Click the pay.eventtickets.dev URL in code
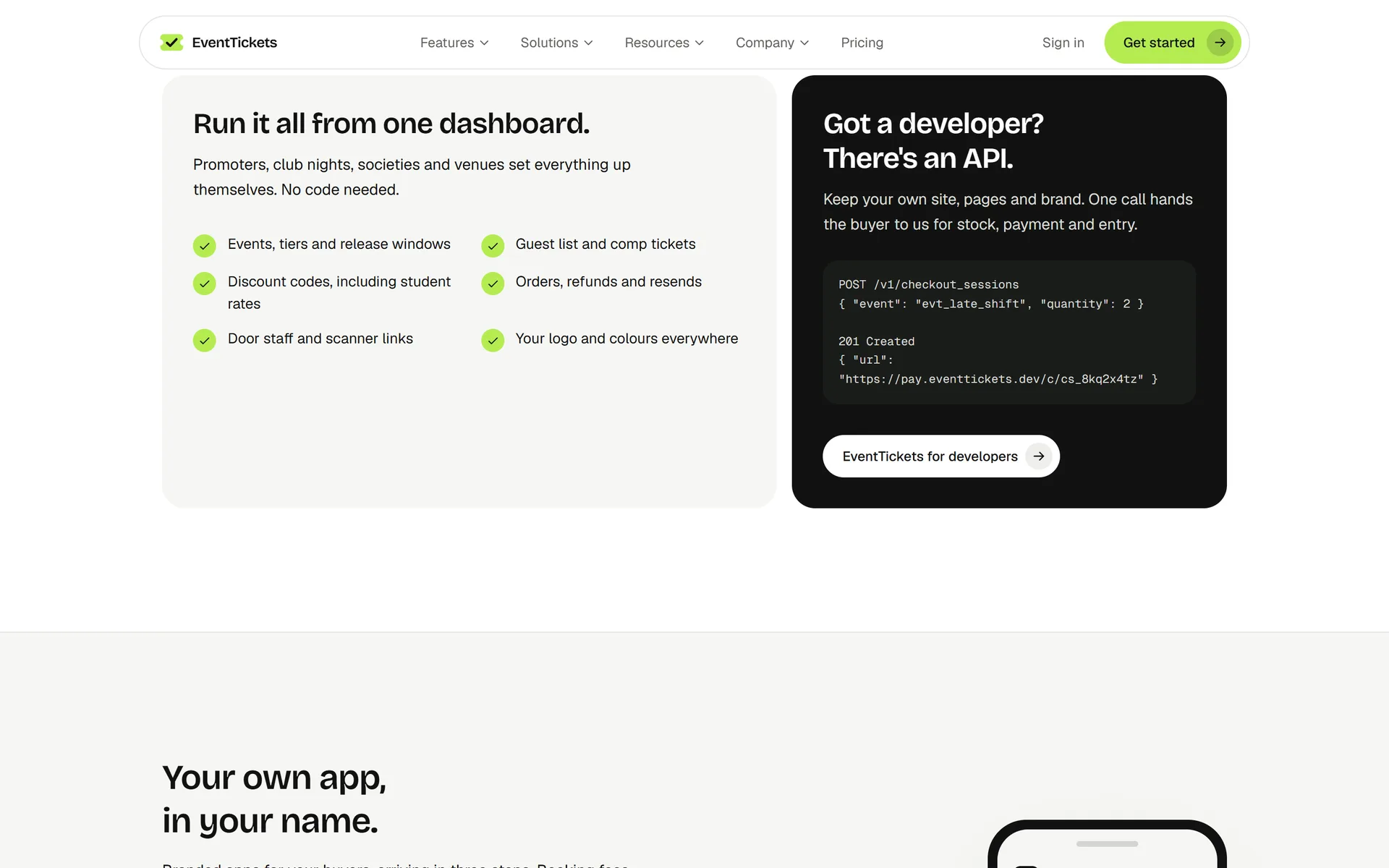 click(991, 379)
